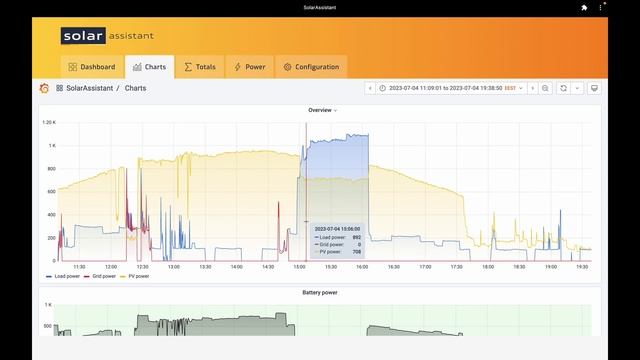Open the Power tab

click(x=250, y=67)
